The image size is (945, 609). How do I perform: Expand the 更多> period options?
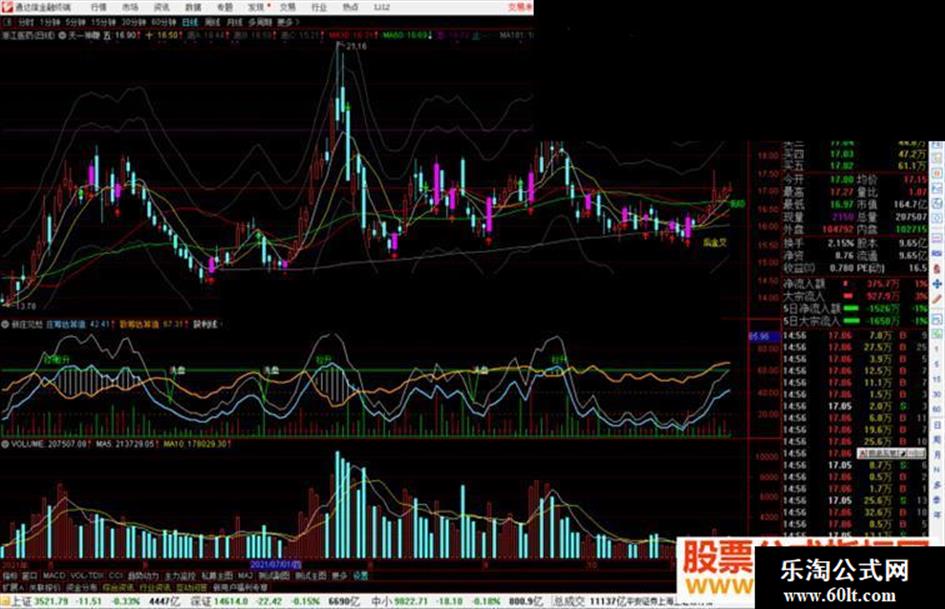pyautogui.click(x=287, y=22)
